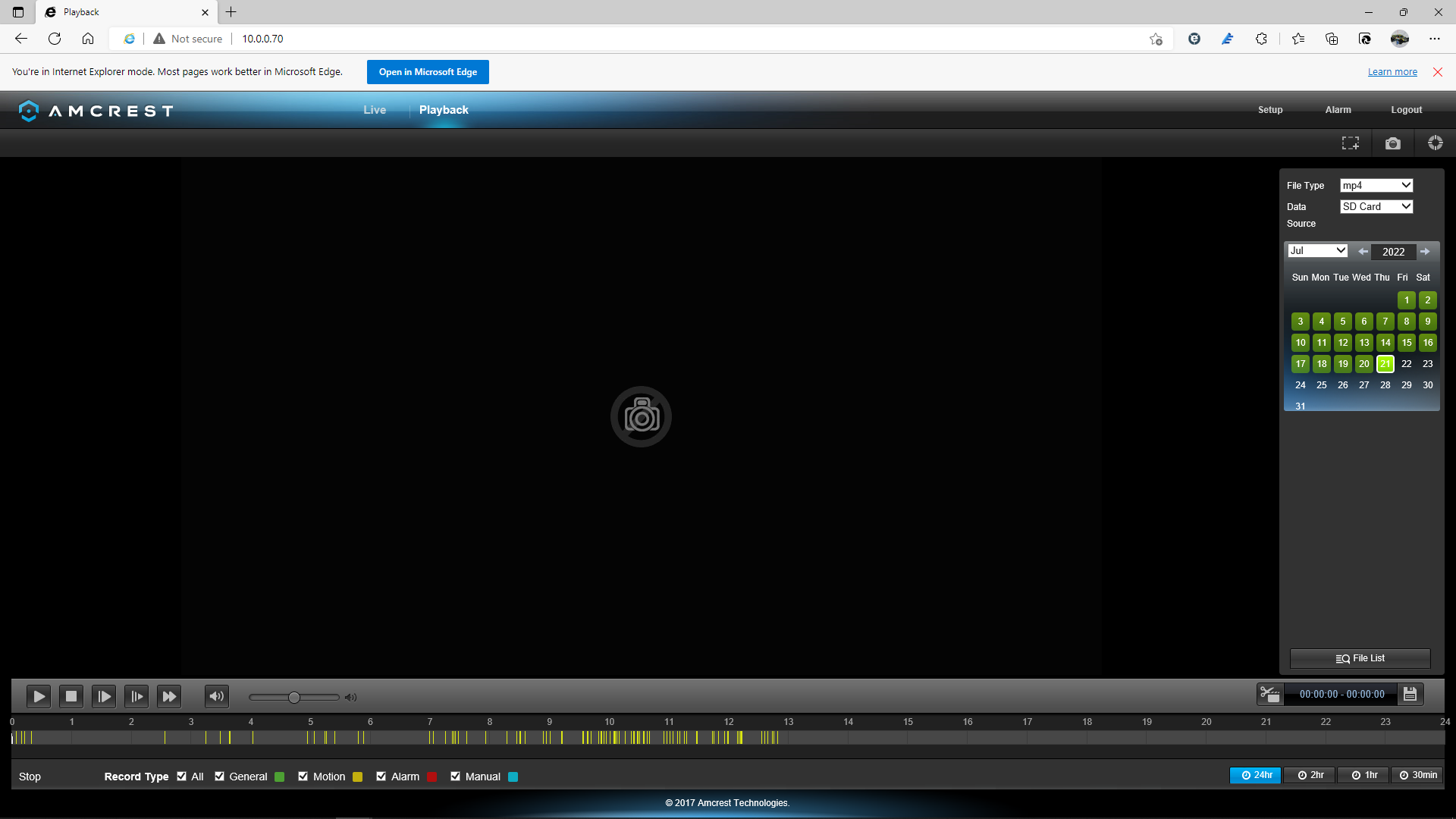Click the Amcrest logo
The image size is (1456, 819).
96,111
